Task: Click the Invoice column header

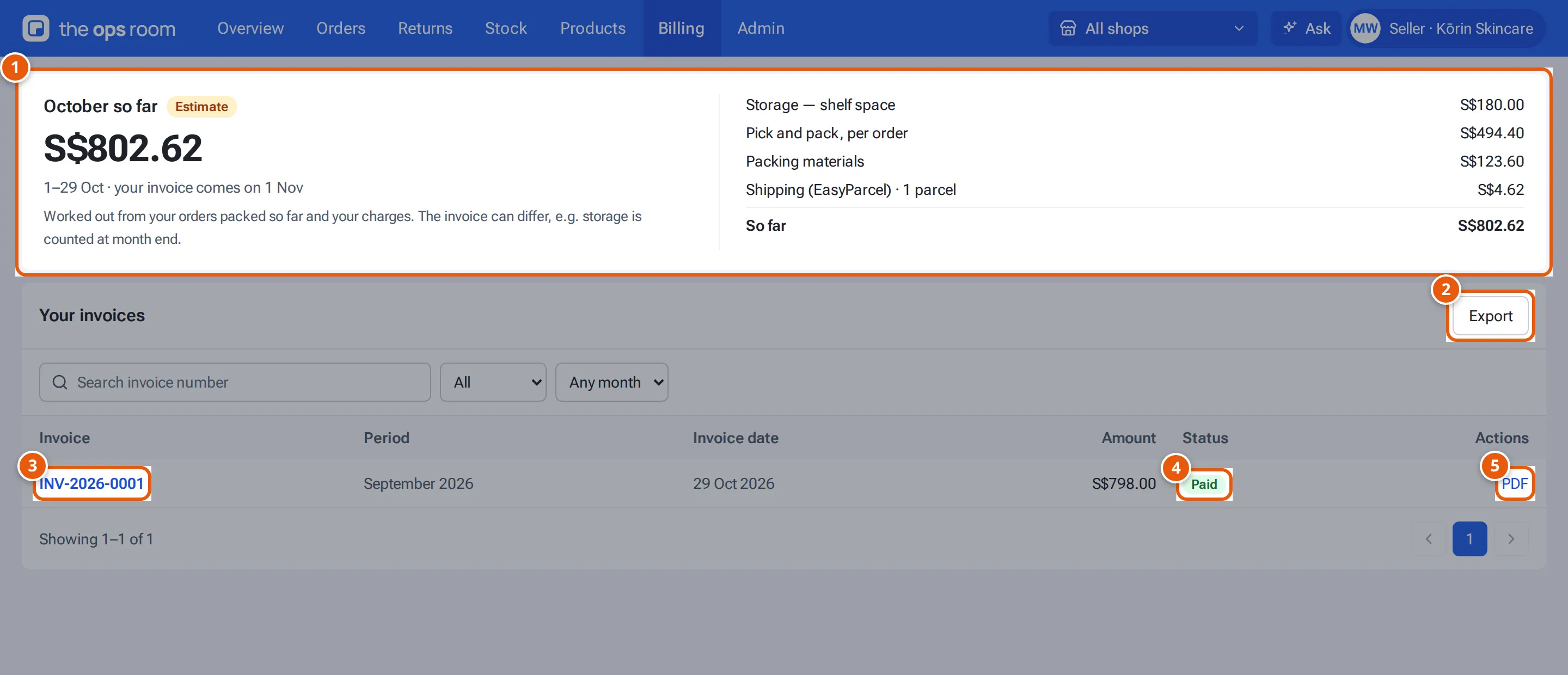Action: coord(65,438)
